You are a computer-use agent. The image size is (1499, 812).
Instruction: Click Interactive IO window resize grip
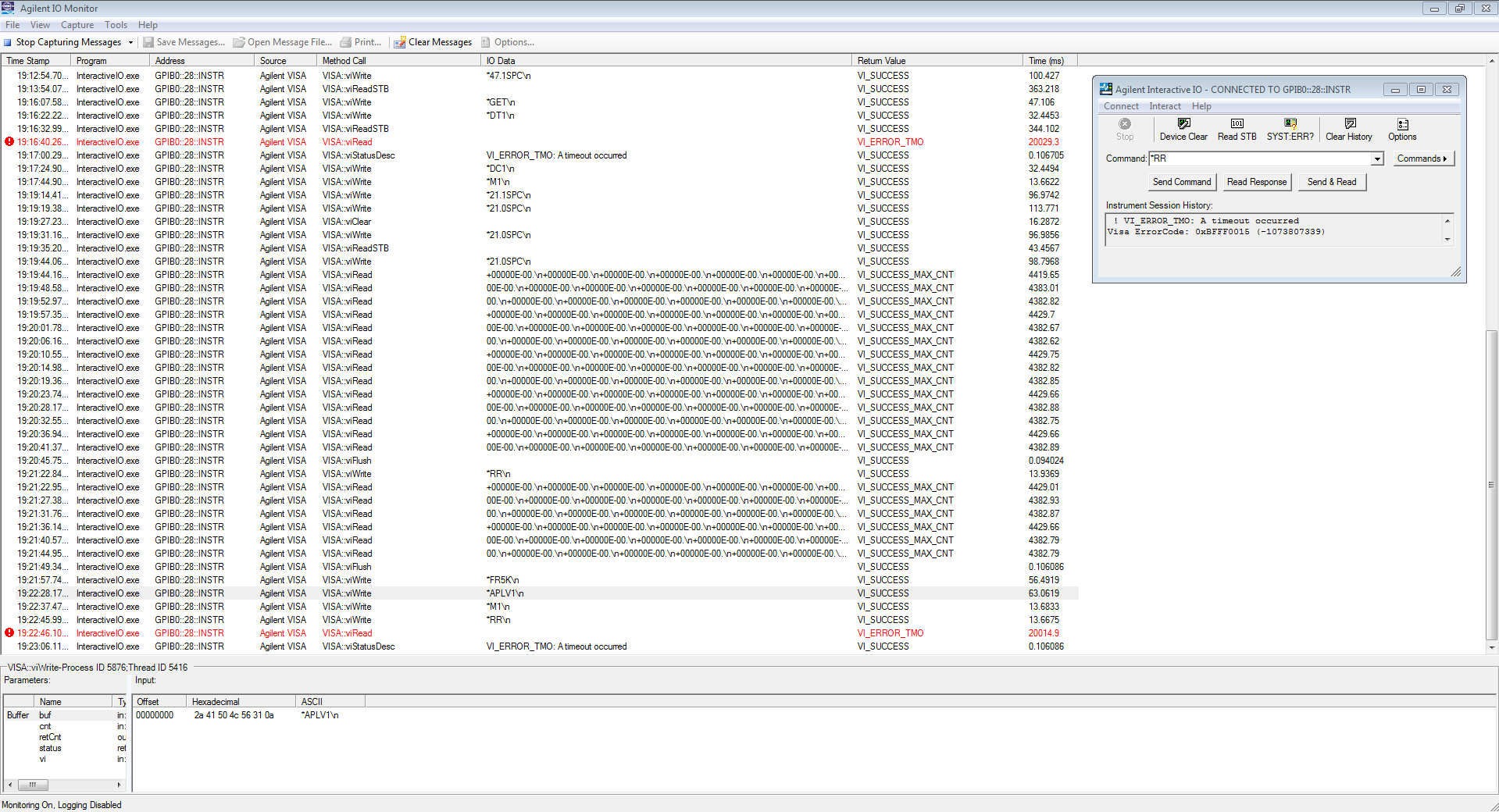tap(1456, 272)
